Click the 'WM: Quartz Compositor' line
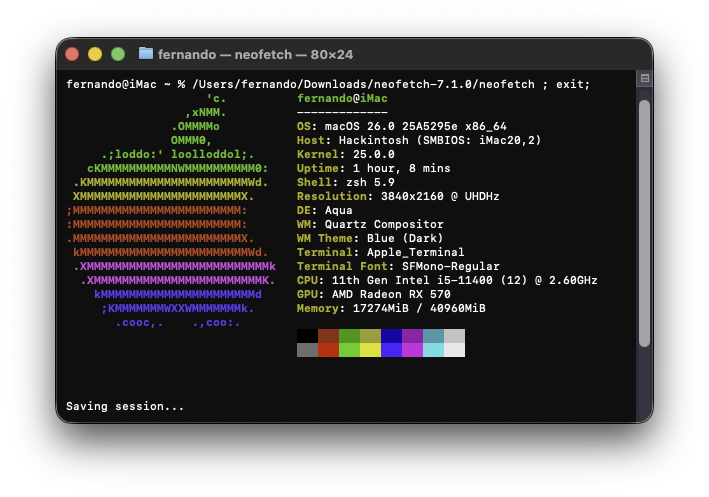The image size is (709, 497). (370, 224)
